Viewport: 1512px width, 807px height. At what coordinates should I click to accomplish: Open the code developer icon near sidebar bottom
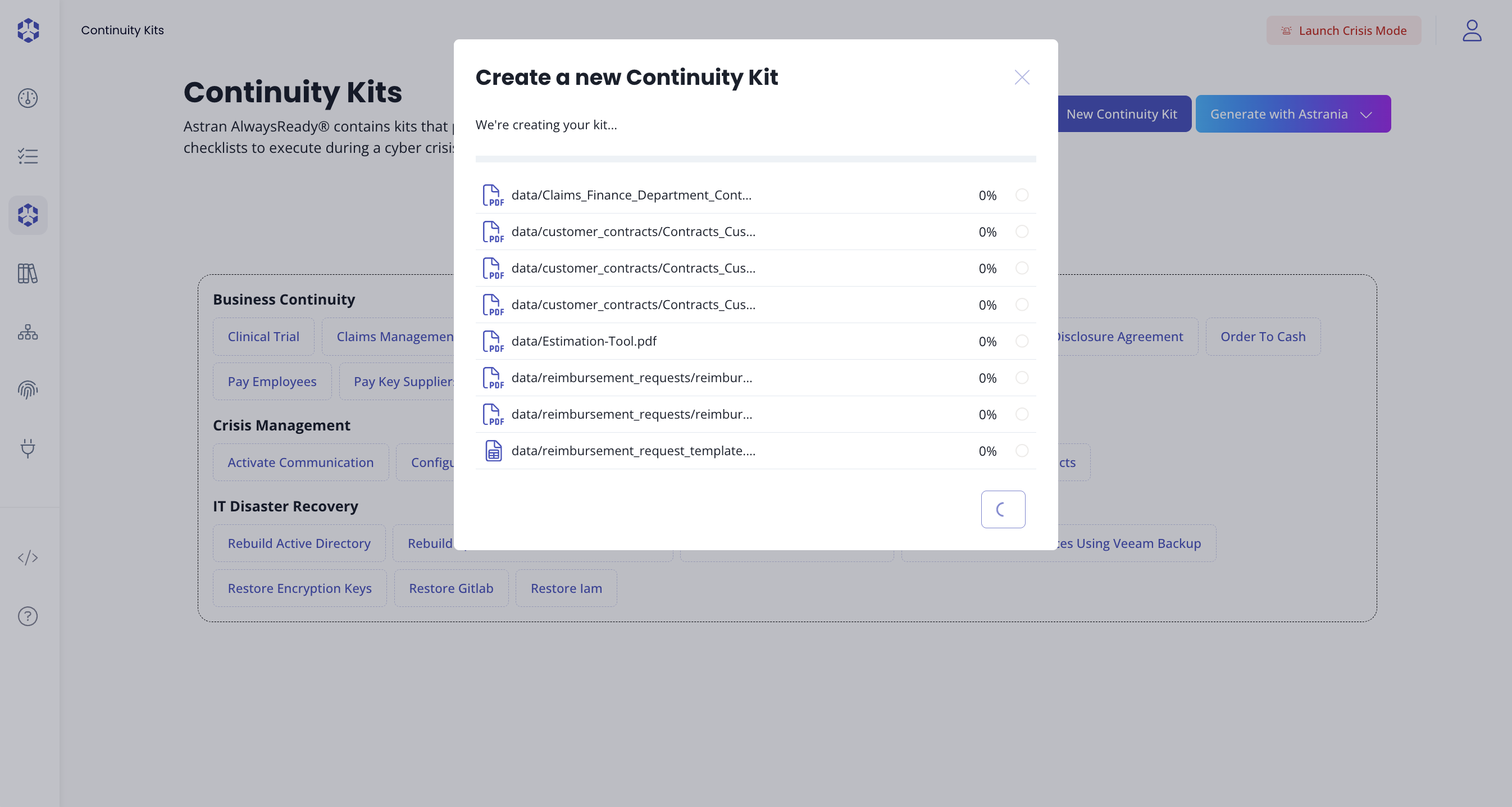point(28,558)
